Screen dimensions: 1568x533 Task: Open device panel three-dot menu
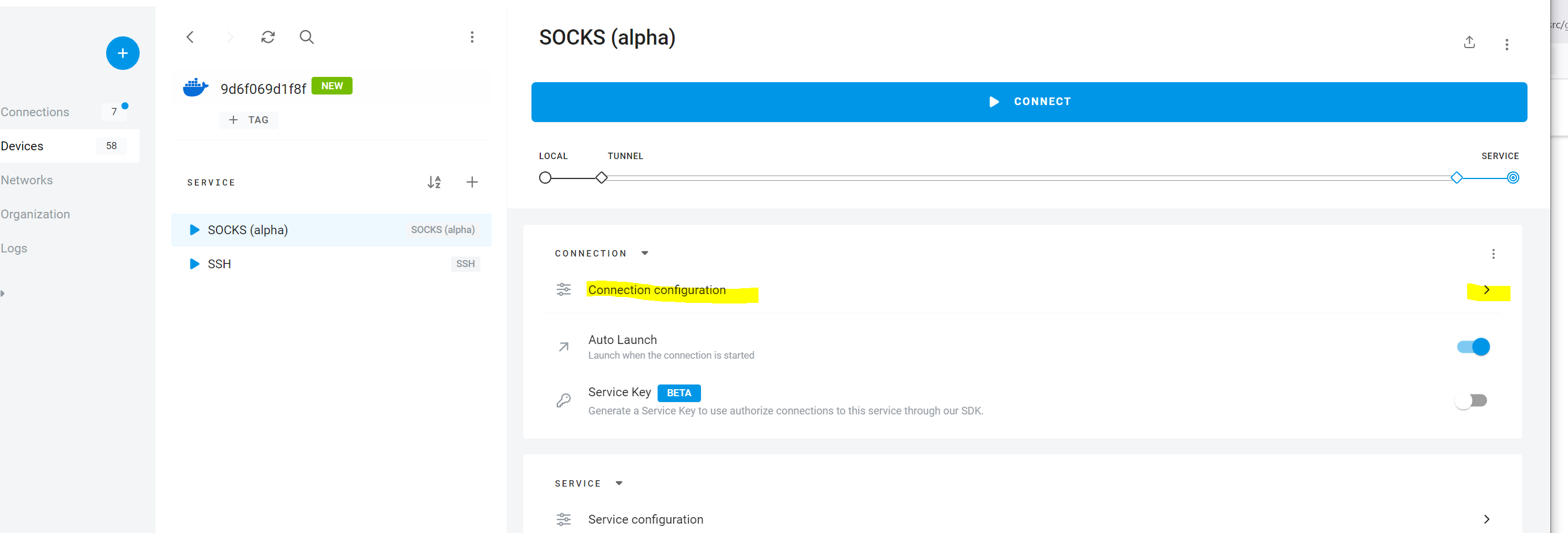[x=472, y=37]
